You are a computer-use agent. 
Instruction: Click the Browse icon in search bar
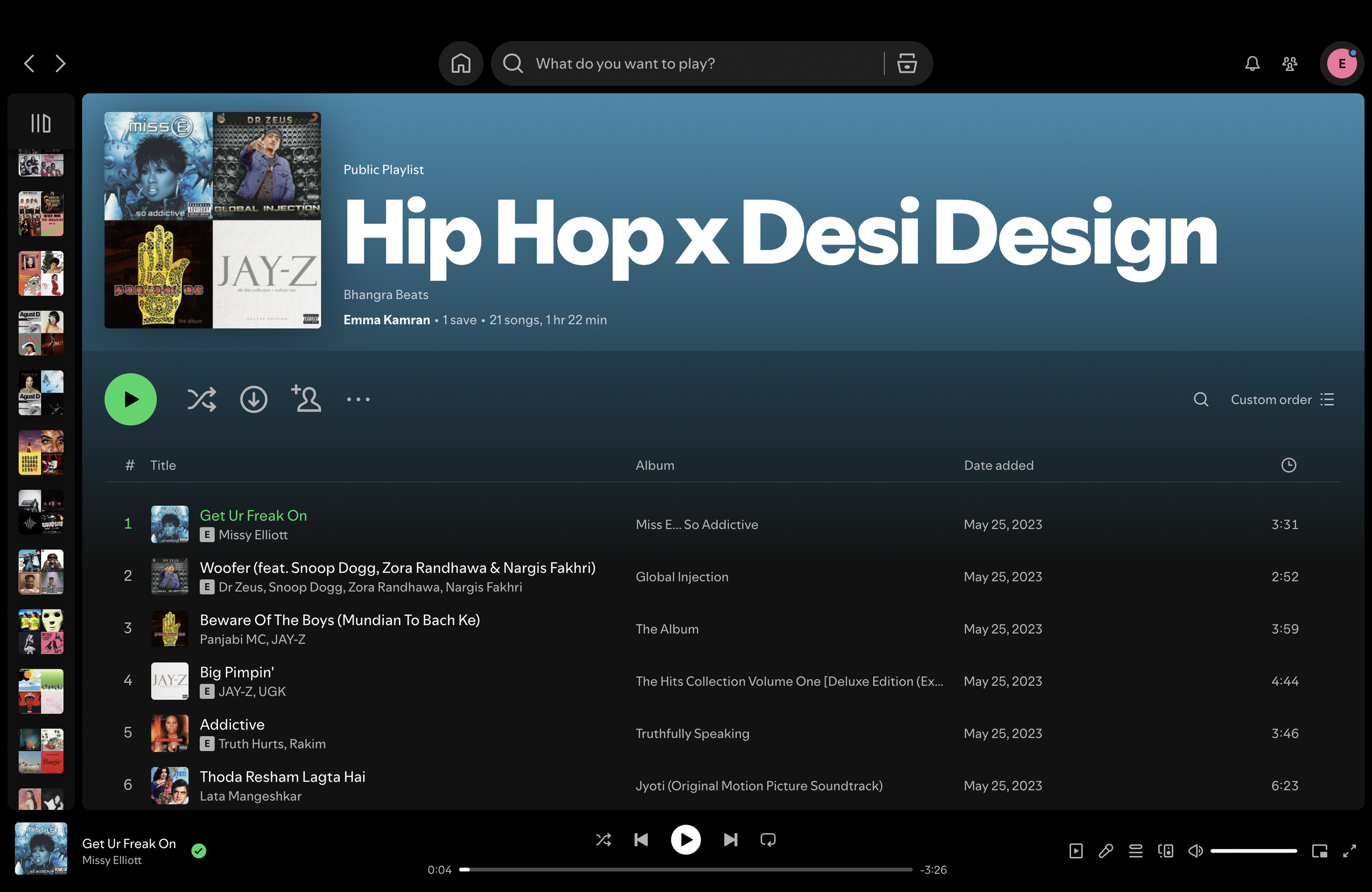906,64
